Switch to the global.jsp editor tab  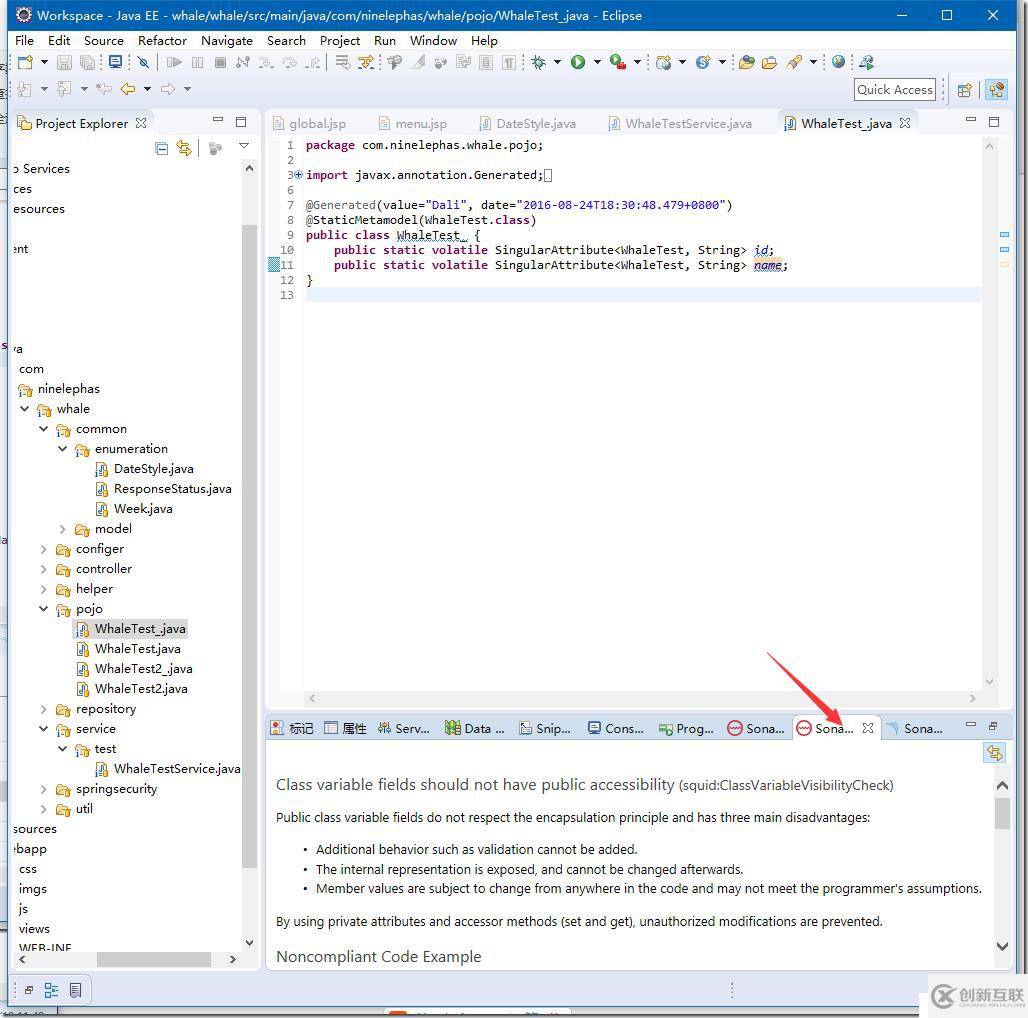pos(309,123)
